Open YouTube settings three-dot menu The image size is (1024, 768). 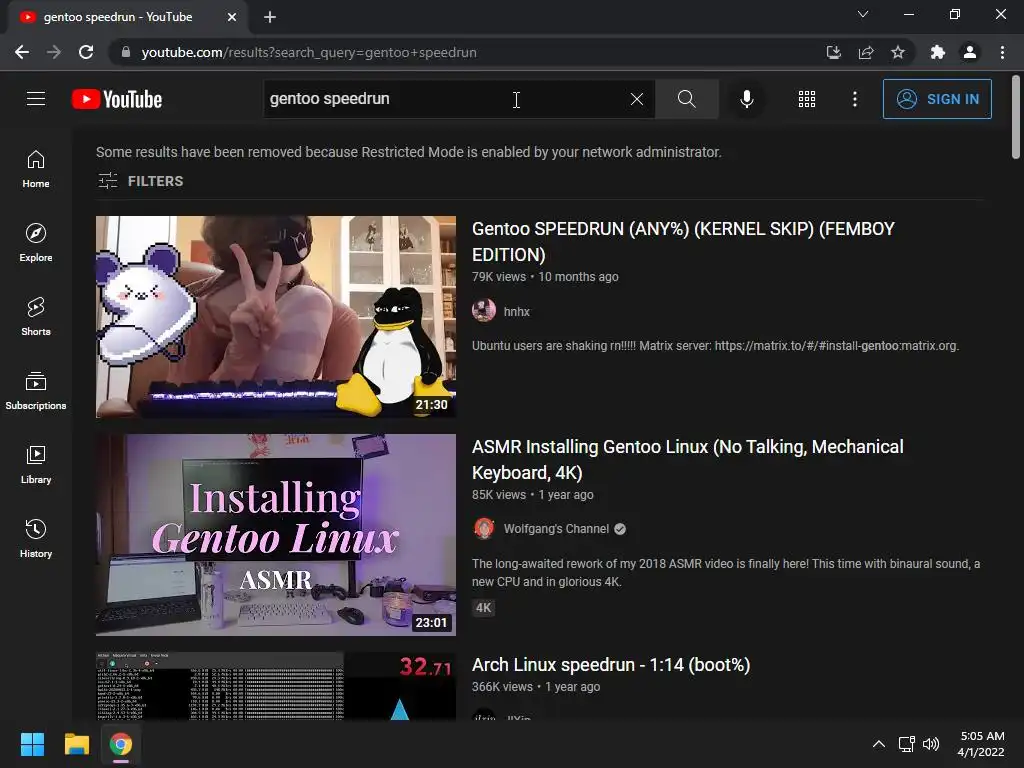pyautogui.click(x=854, y=99)
